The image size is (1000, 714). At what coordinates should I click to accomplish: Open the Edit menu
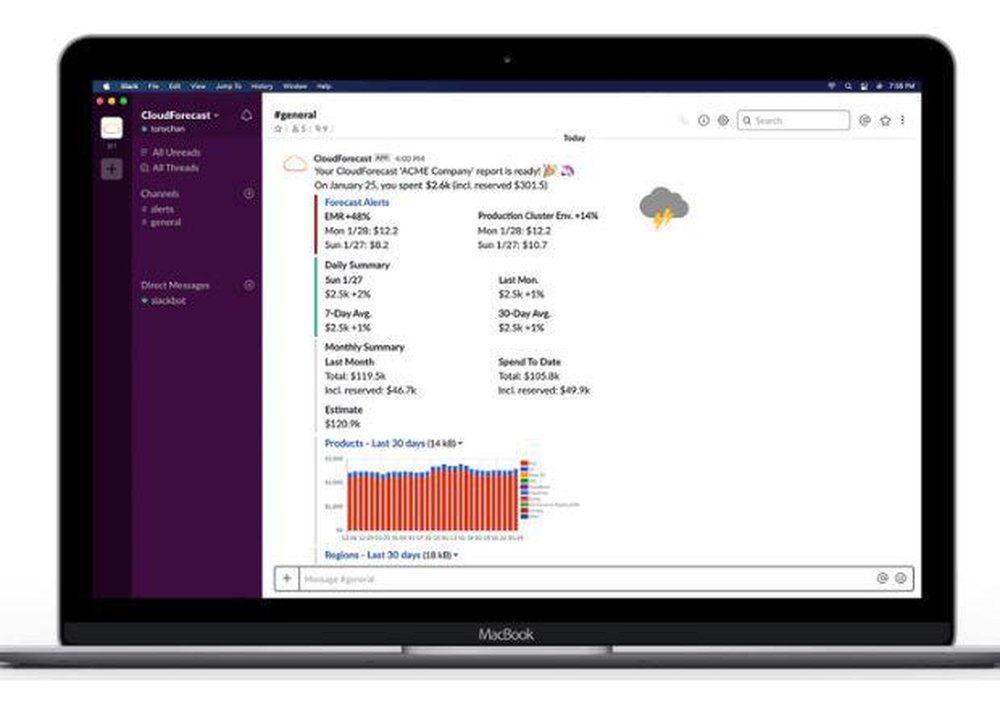click(x=175, y=86)
